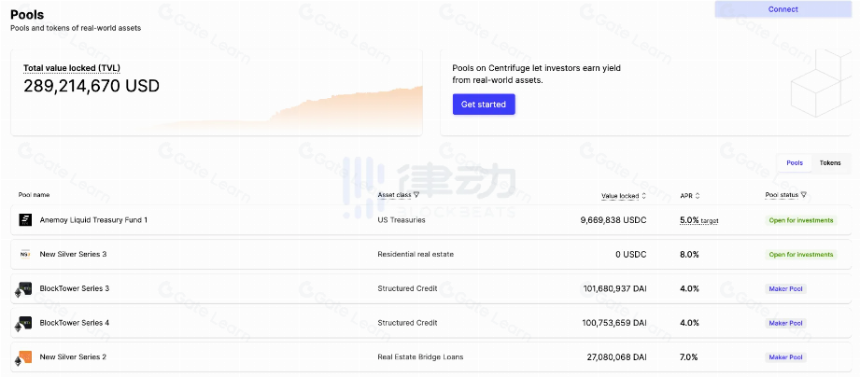Click the 0 USDC value
The height and width of the screenshot is (377, 860).
(631, 254)
